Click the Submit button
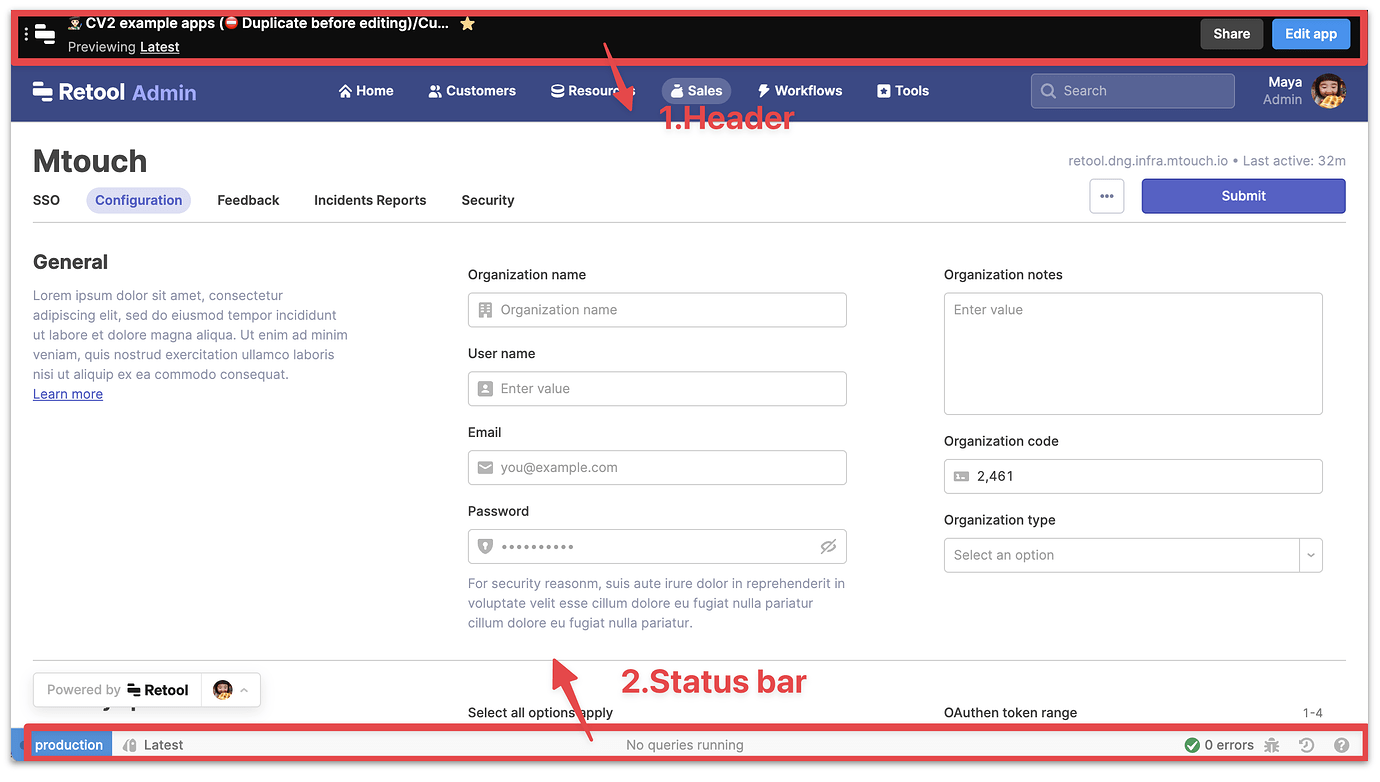 click(x=1244, y=196)
